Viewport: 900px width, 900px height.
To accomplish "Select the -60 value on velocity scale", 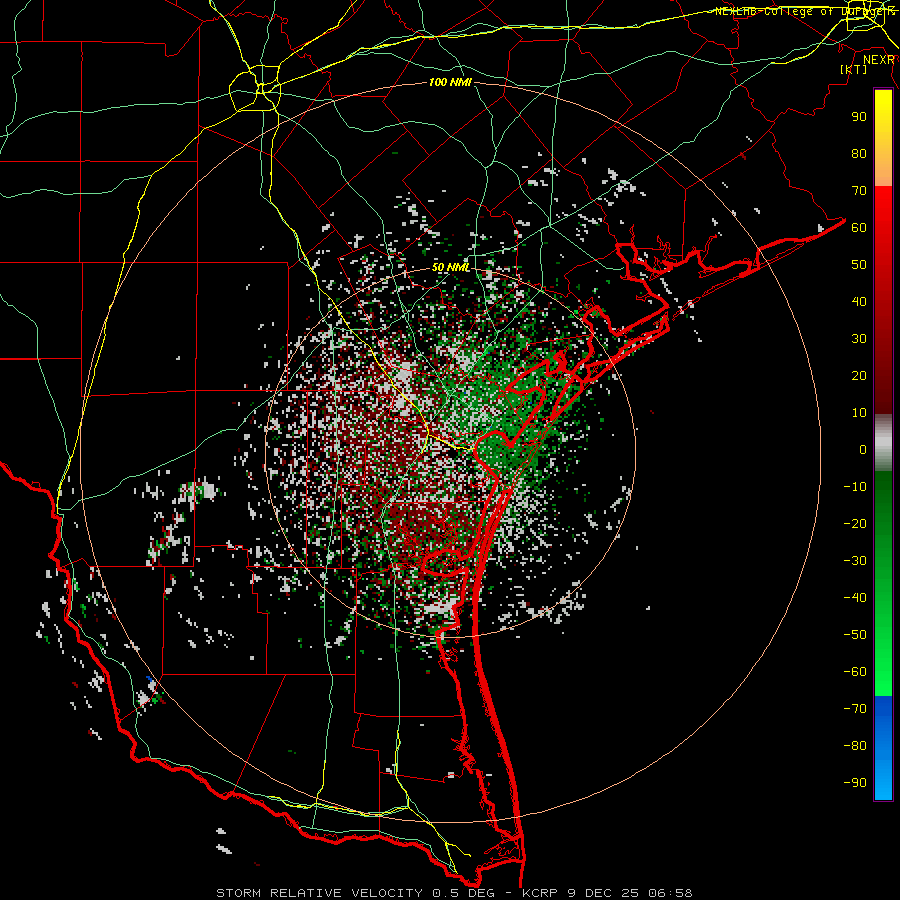I will (x=855, y=672).
